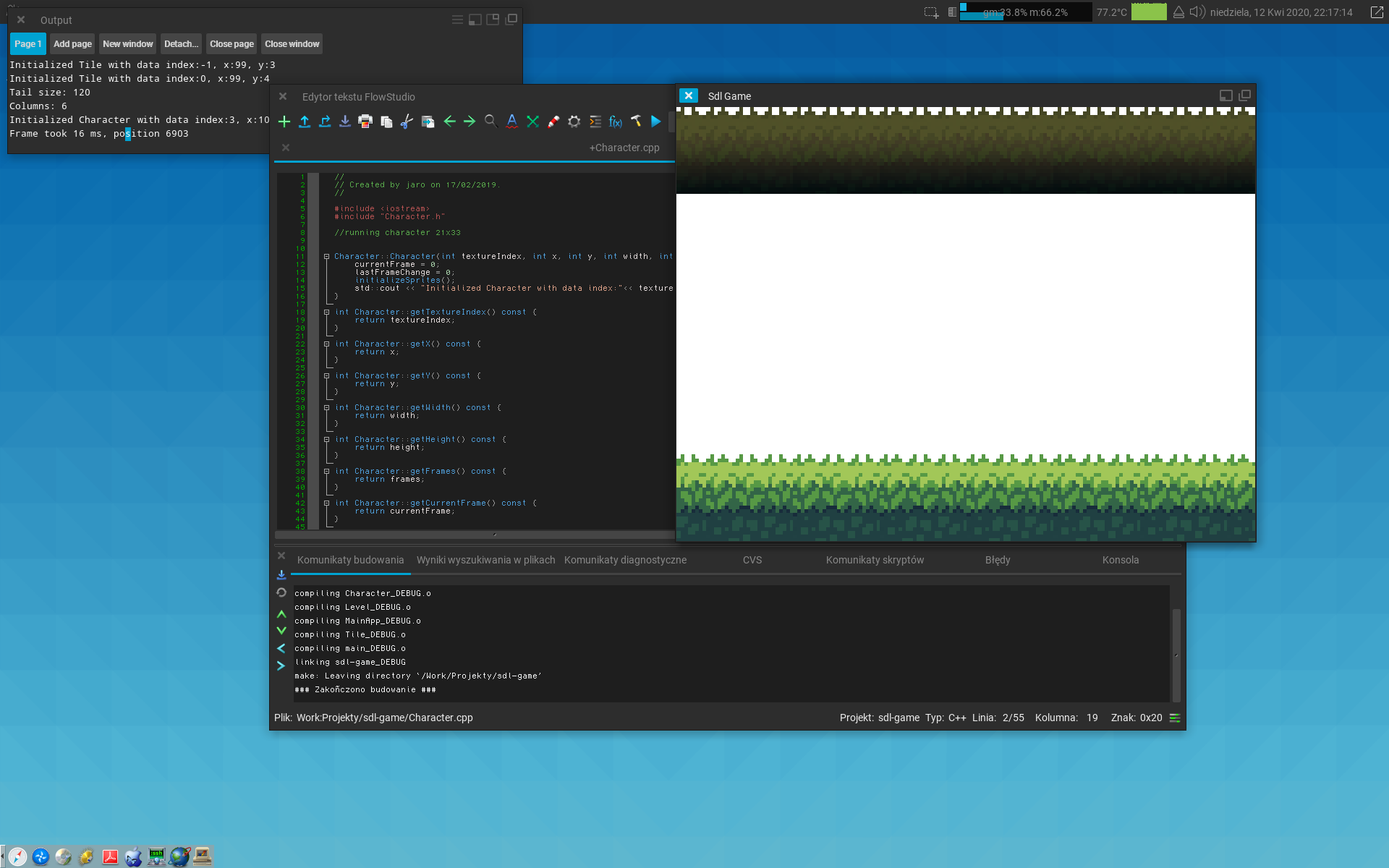The image size is (1389, 868).
Task: Collapse the getTextureIndex function fold
Action: 327,312
